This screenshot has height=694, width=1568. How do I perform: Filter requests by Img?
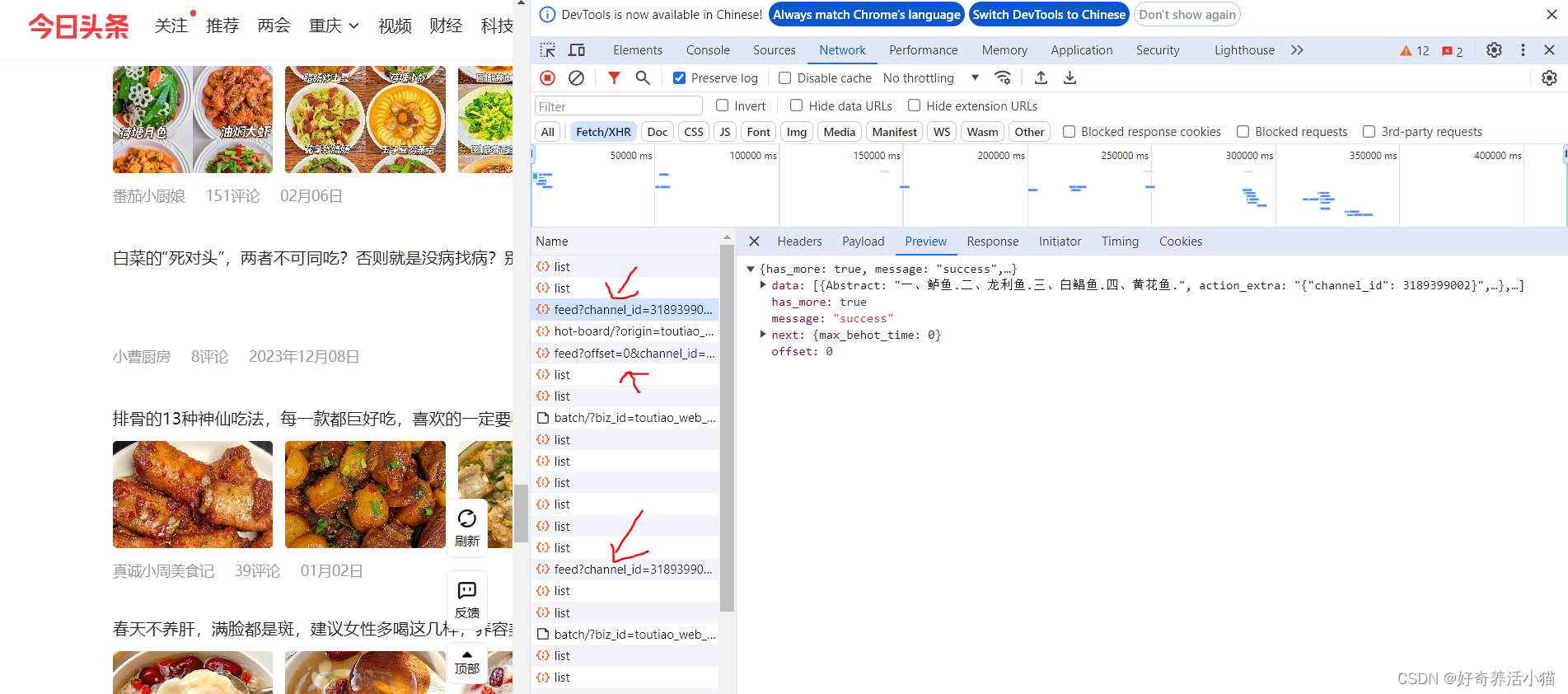coord(797,132)
